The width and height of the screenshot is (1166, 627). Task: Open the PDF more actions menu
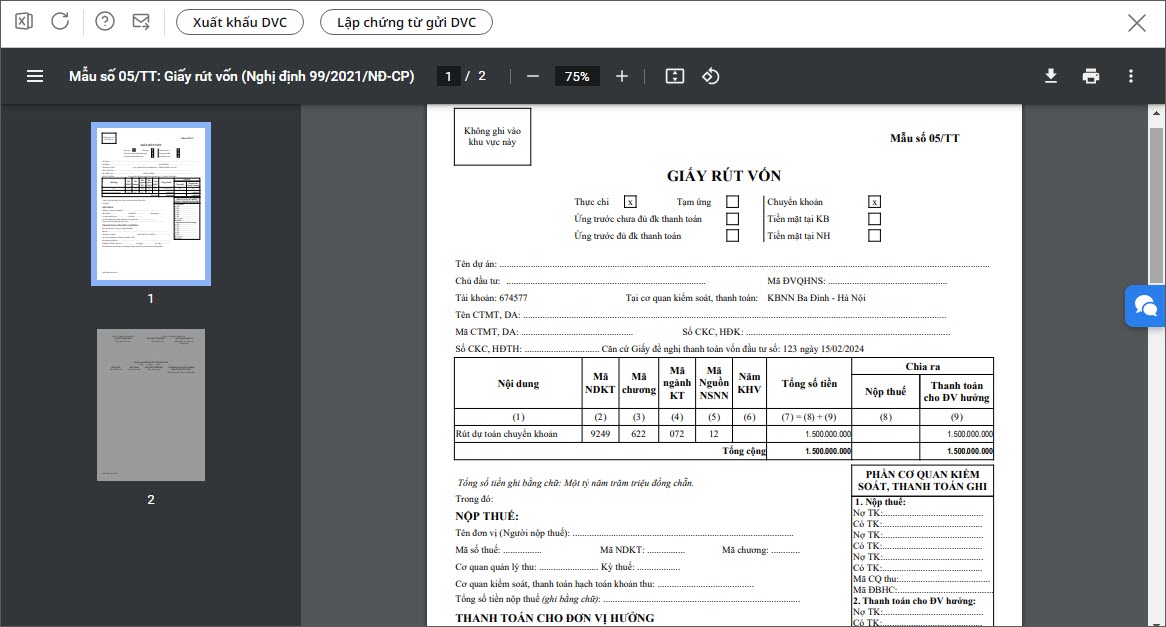(x=1131, y=76)
